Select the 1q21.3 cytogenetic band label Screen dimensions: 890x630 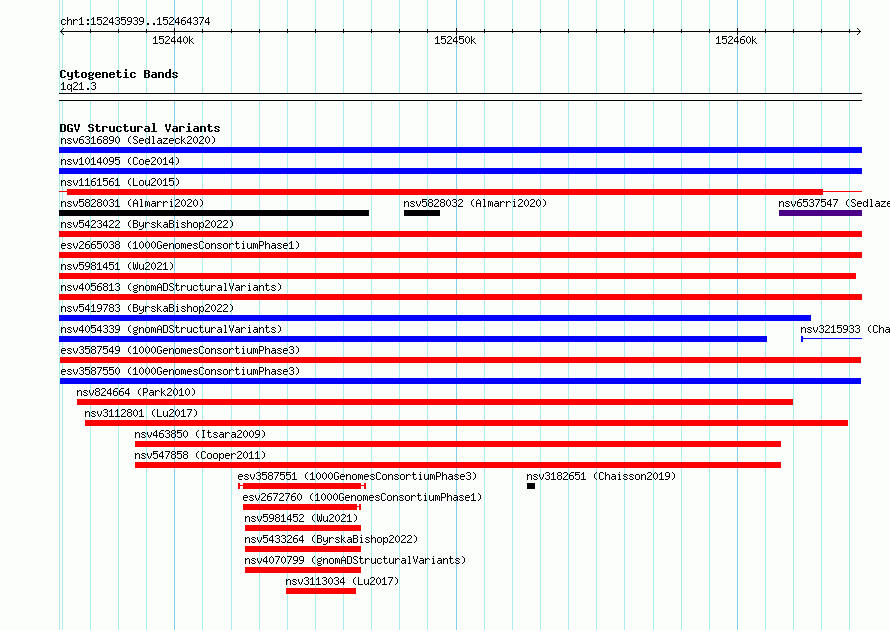coord(78,86)
